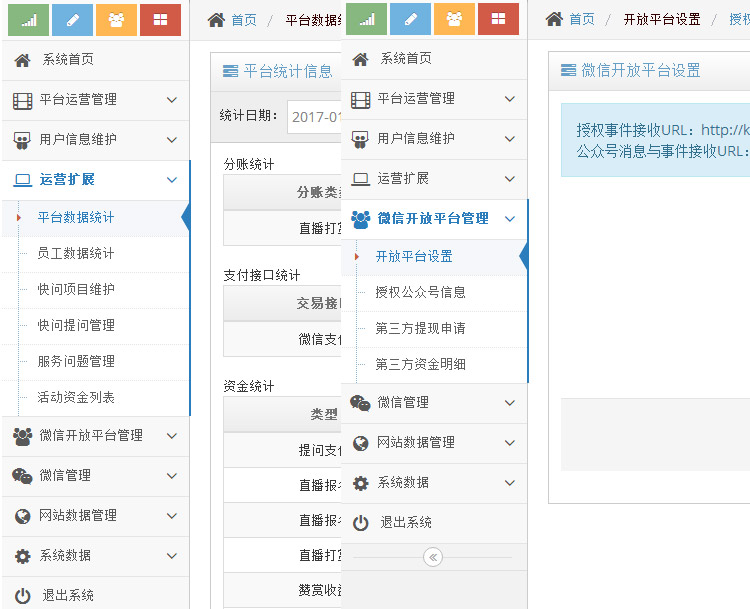
Task: Click gear icon for 系统数据 in right sidebar
Action: click(x=361, y=483)
